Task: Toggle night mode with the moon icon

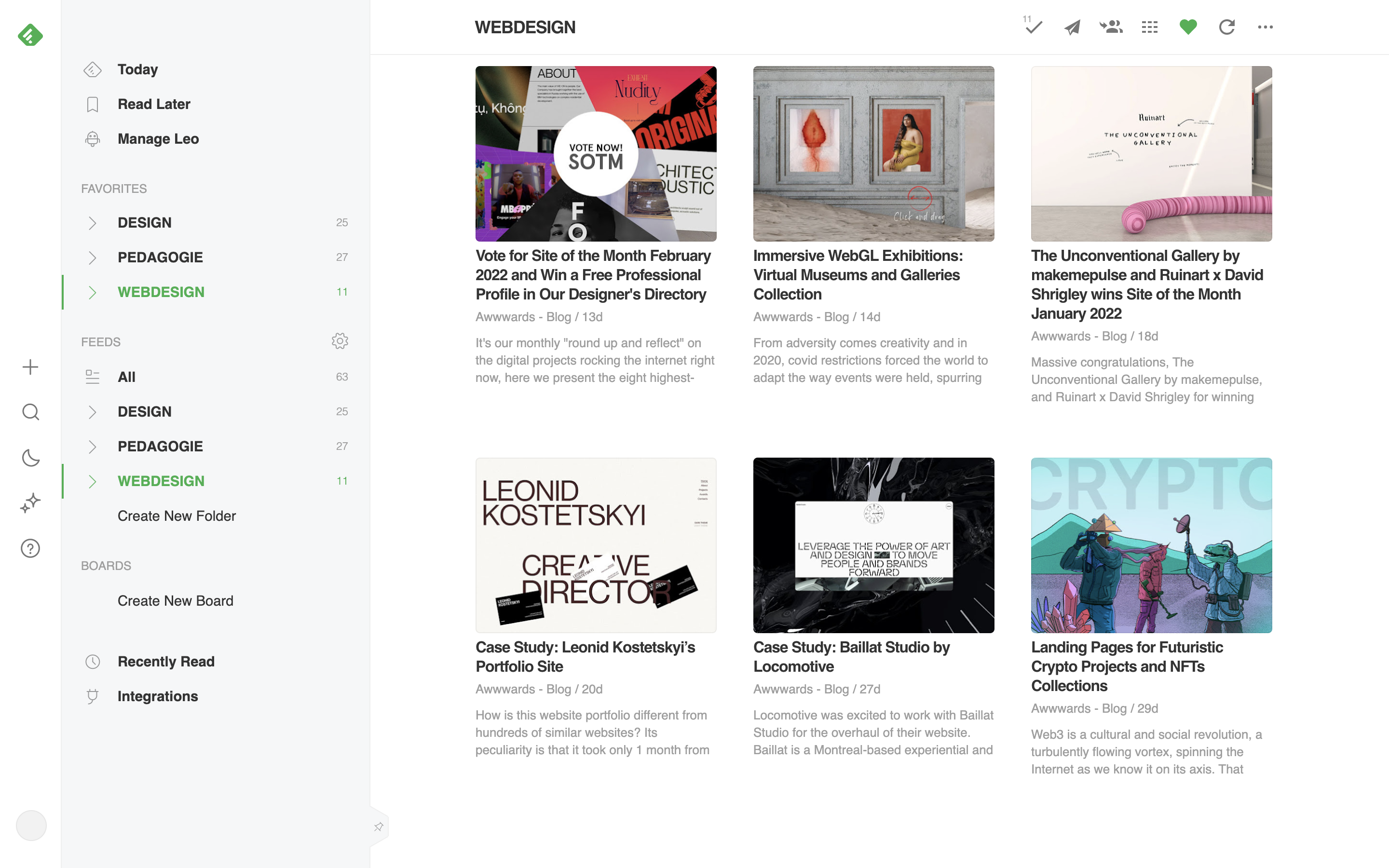Action: (30, 458)
